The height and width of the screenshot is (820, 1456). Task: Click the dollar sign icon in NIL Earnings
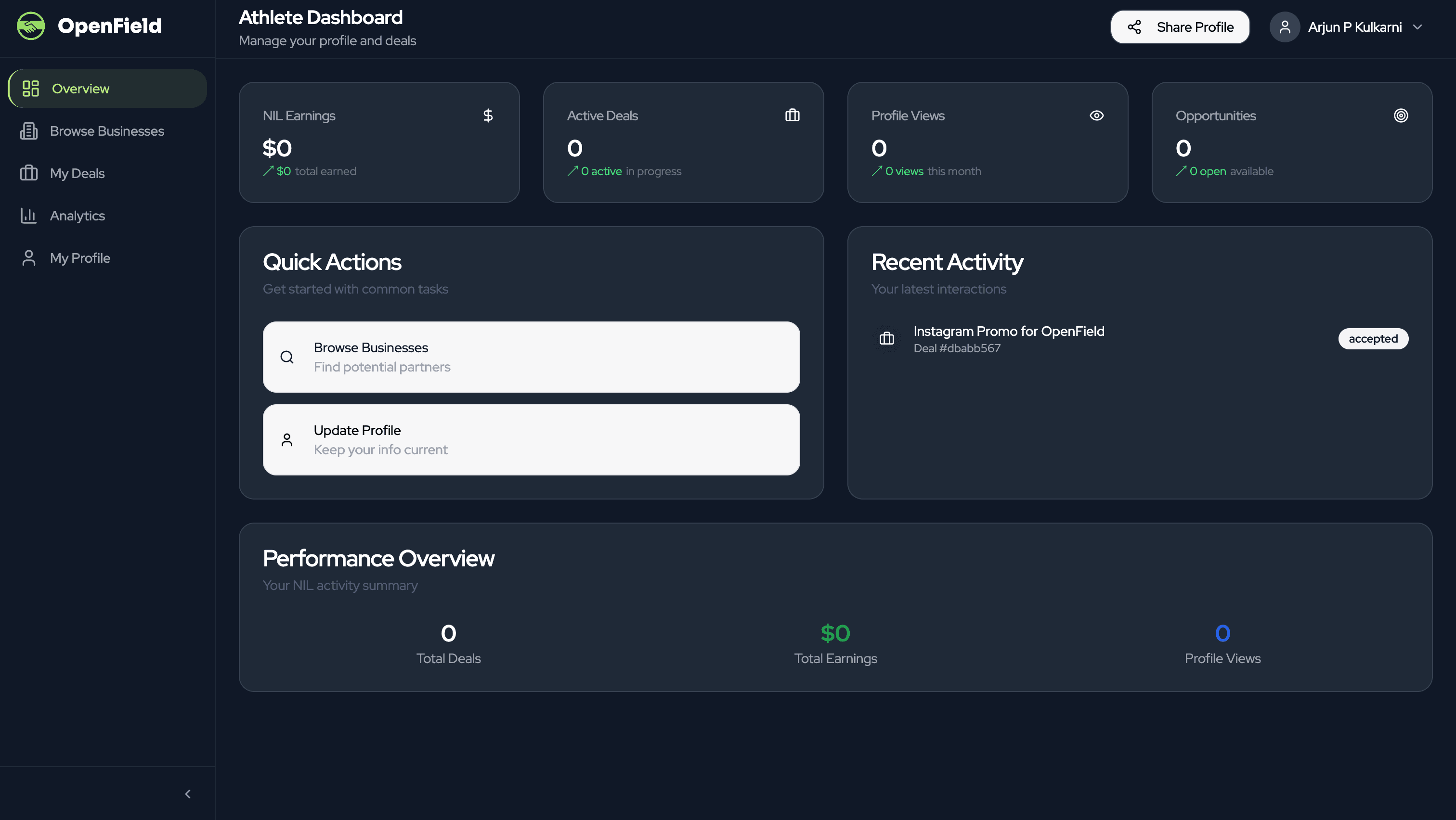pos(488,116)
